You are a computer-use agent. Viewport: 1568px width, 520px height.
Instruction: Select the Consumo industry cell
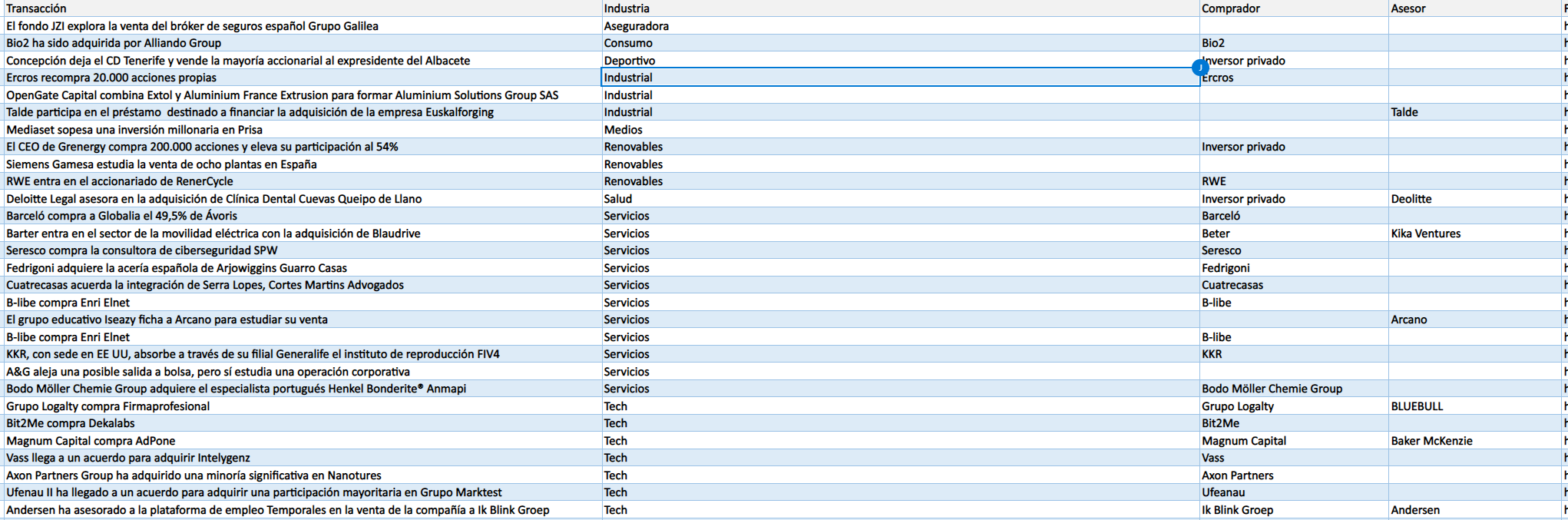(901, 43)
